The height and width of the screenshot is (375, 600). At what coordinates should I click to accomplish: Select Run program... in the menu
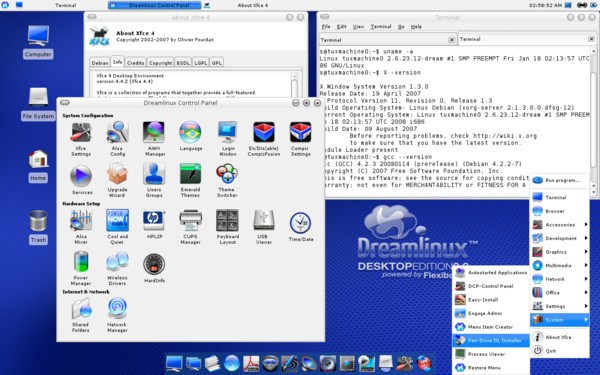point(560,180)
